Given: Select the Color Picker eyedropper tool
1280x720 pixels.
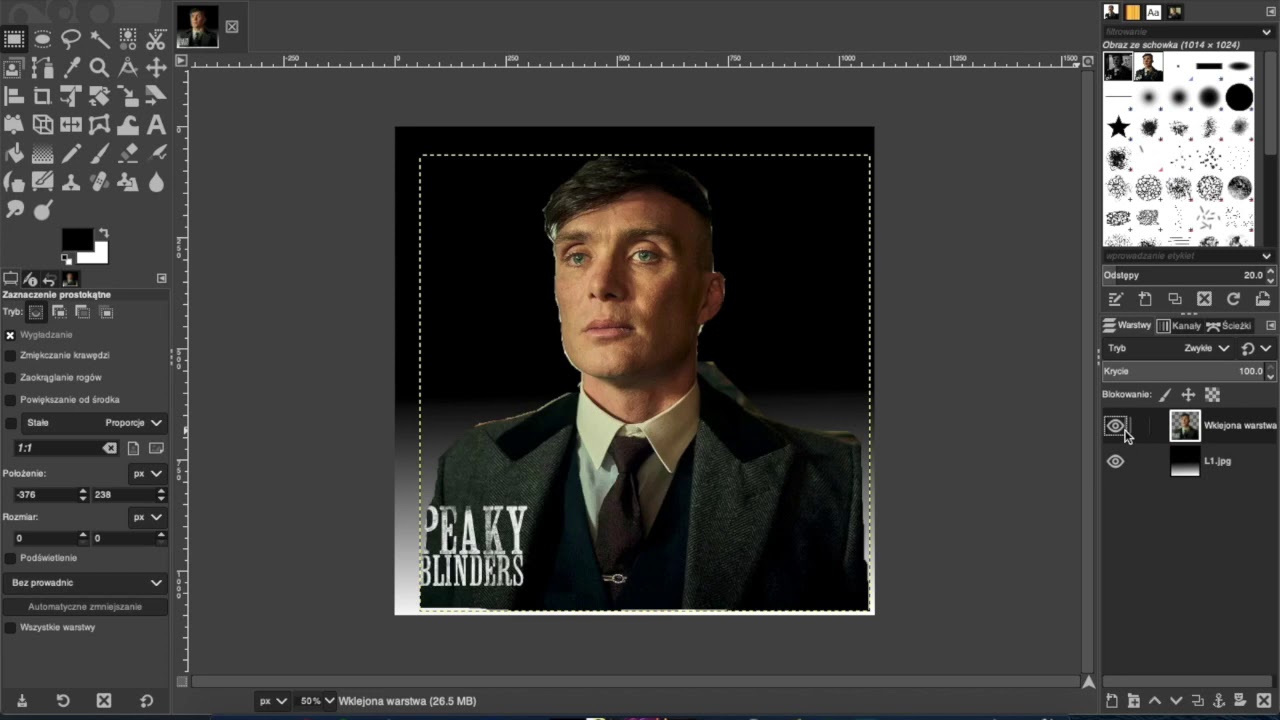Looking at the screenshot, I should (71, 68).
